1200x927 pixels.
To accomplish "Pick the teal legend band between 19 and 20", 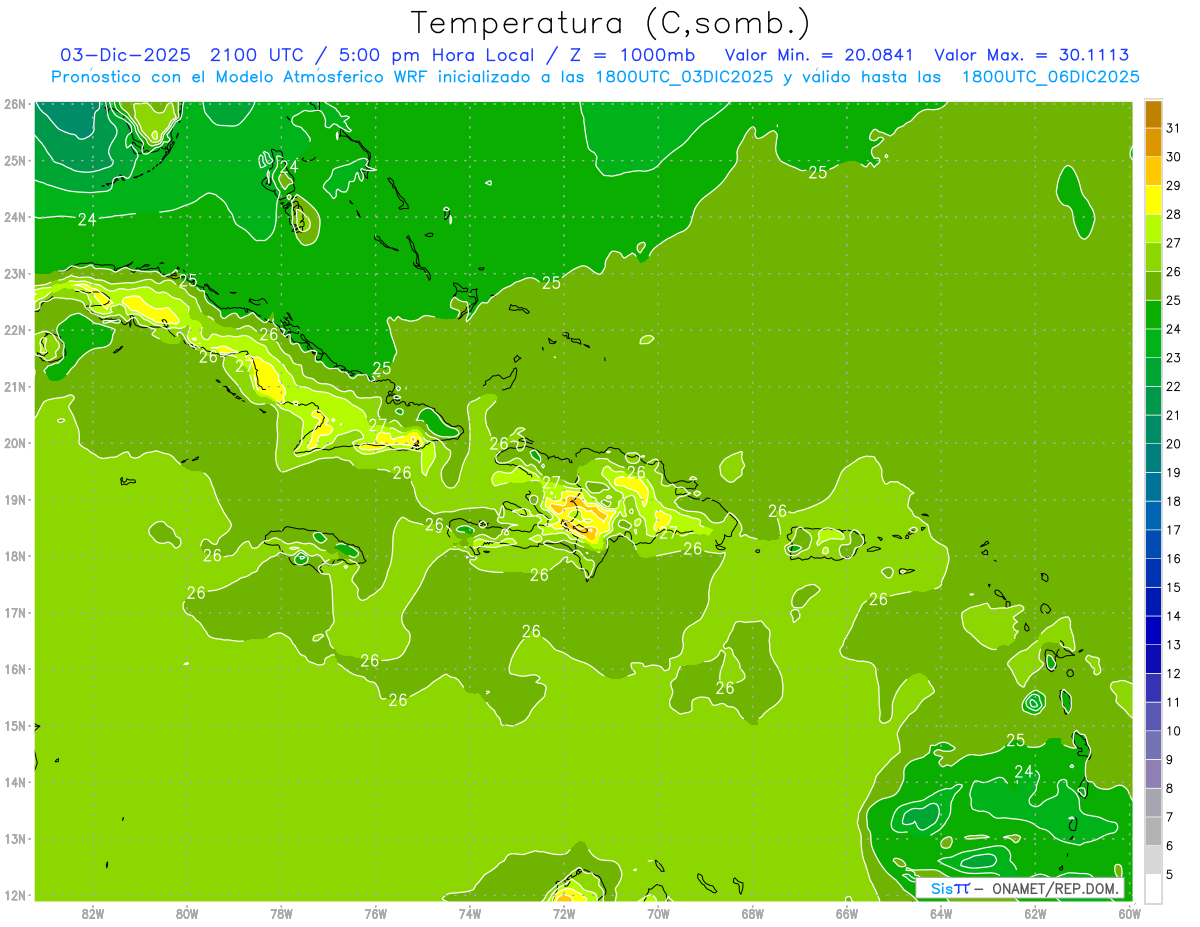I will pyautogui.click(x=1153, y=458).
